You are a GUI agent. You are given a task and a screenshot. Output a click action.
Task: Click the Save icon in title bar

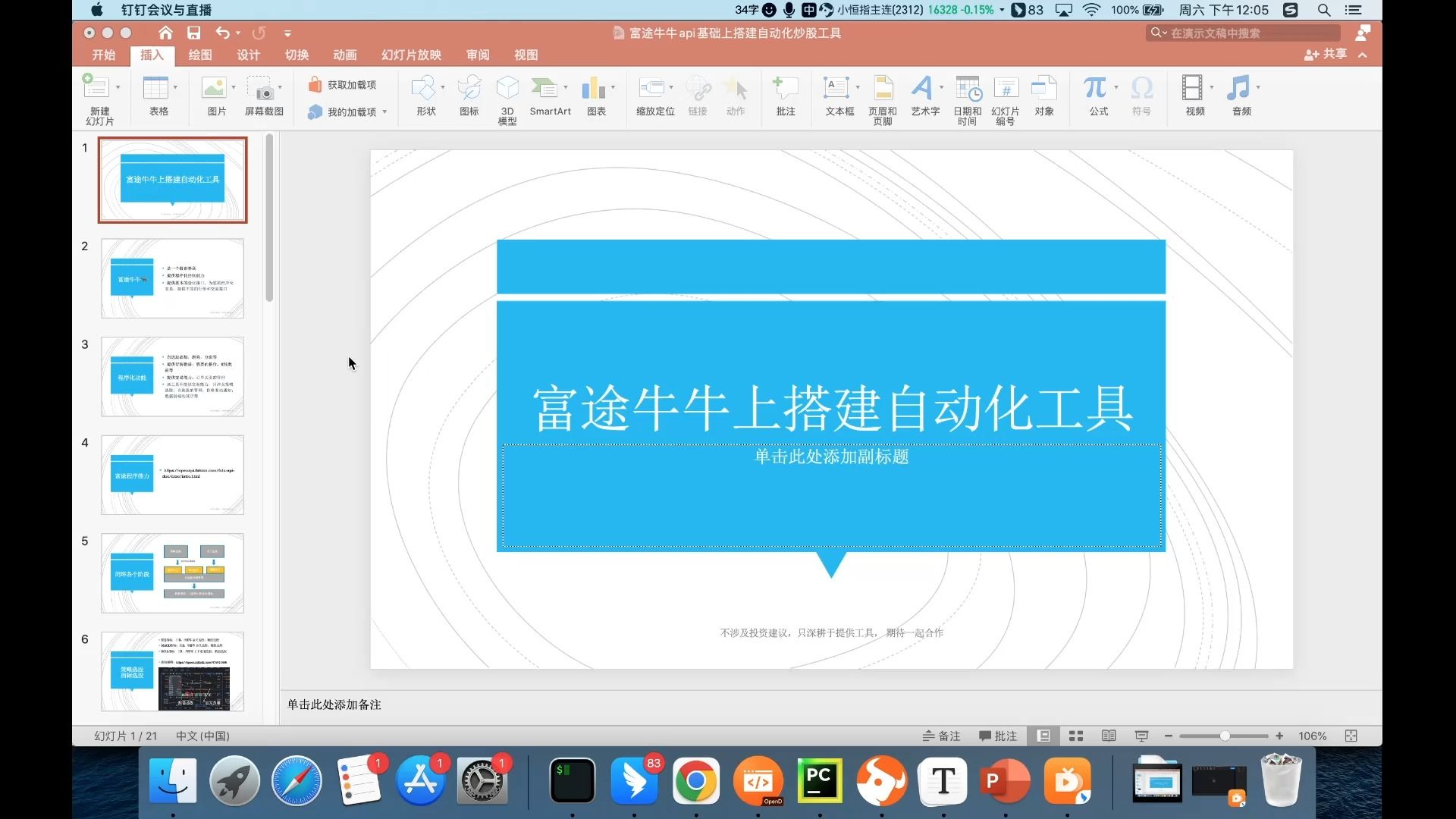(x=194, y=33)
